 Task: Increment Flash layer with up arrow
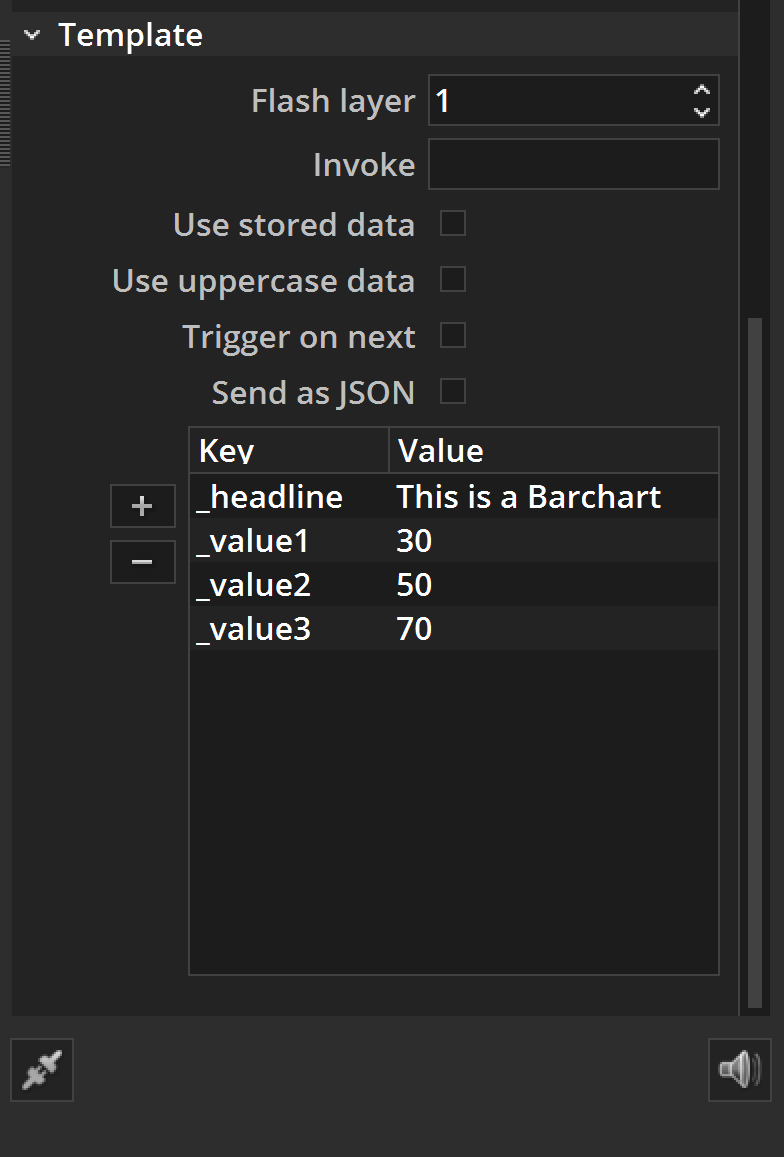(702, 89)
